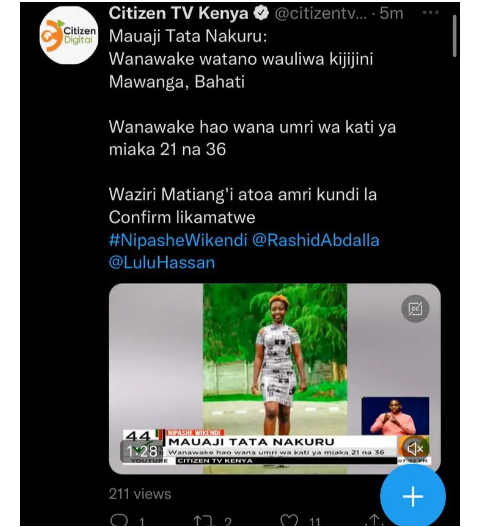This screenshot has width=480, height=527.
Task: Like the tweet with the heart icon
Action: (x=289, y=521)
